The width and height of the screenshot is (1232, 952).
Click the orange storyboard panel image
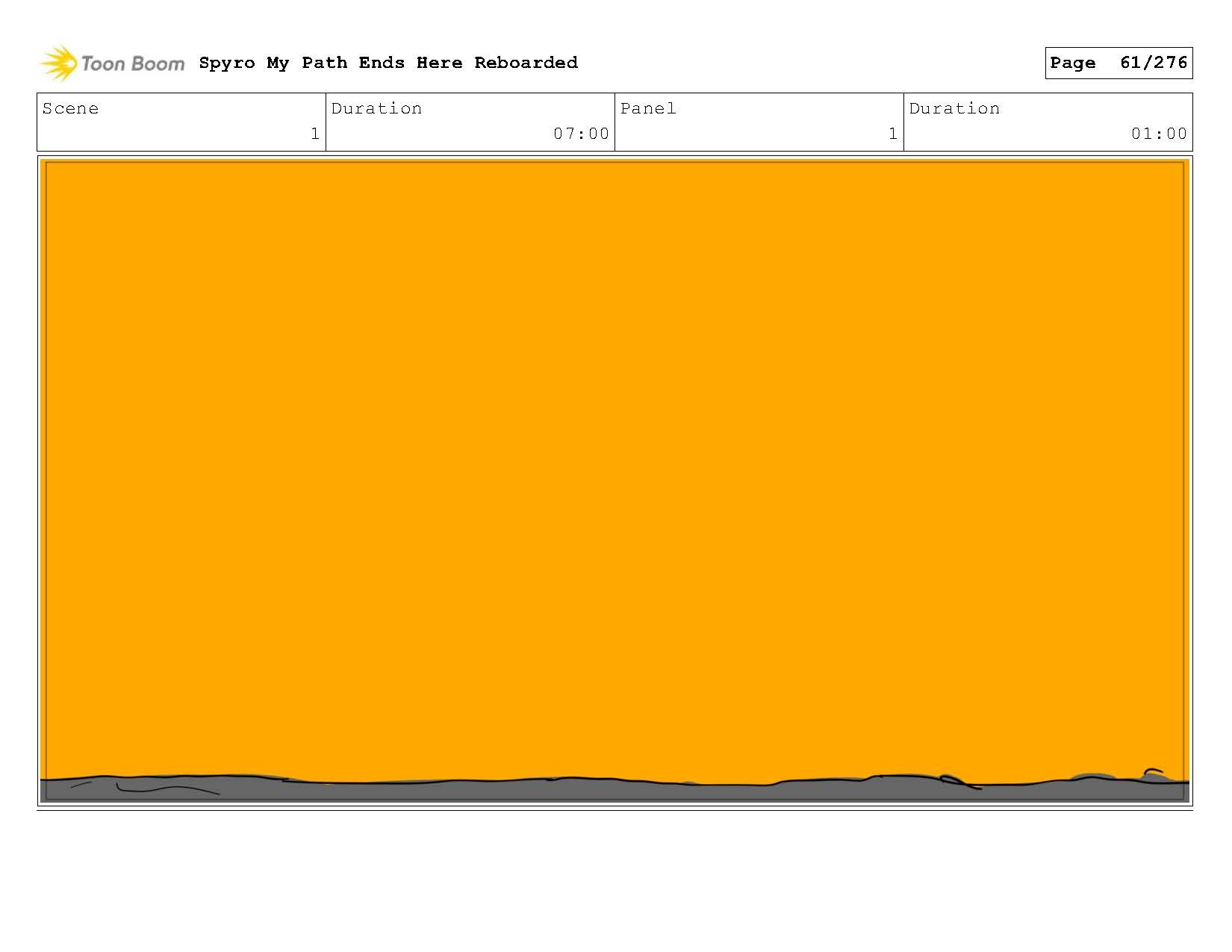click(615, 481)
